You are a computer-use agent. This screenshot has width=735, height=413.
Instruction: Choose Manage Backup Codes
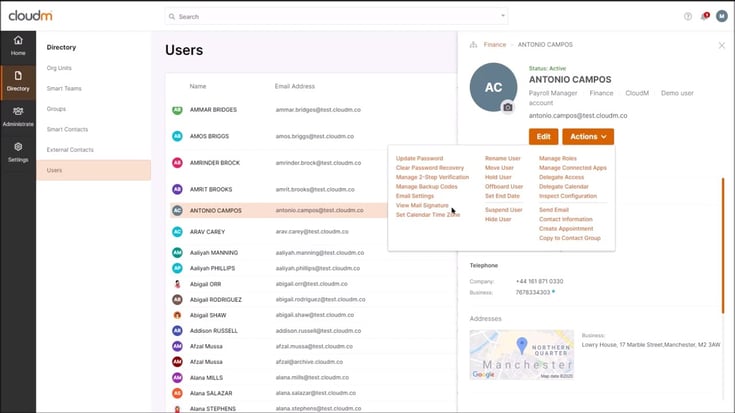click(427, 187)
